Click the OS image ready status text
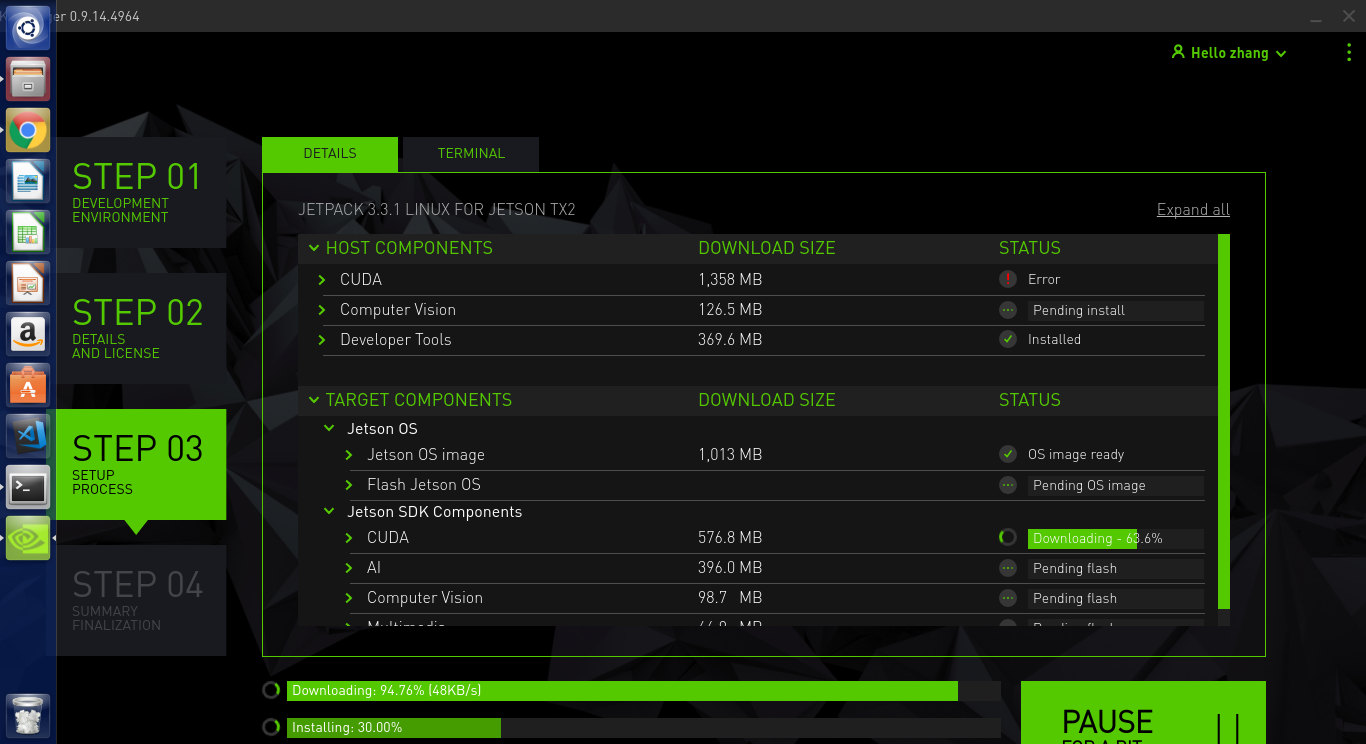Viewport: 1366px width, 744px height. tap(1076, 455)
